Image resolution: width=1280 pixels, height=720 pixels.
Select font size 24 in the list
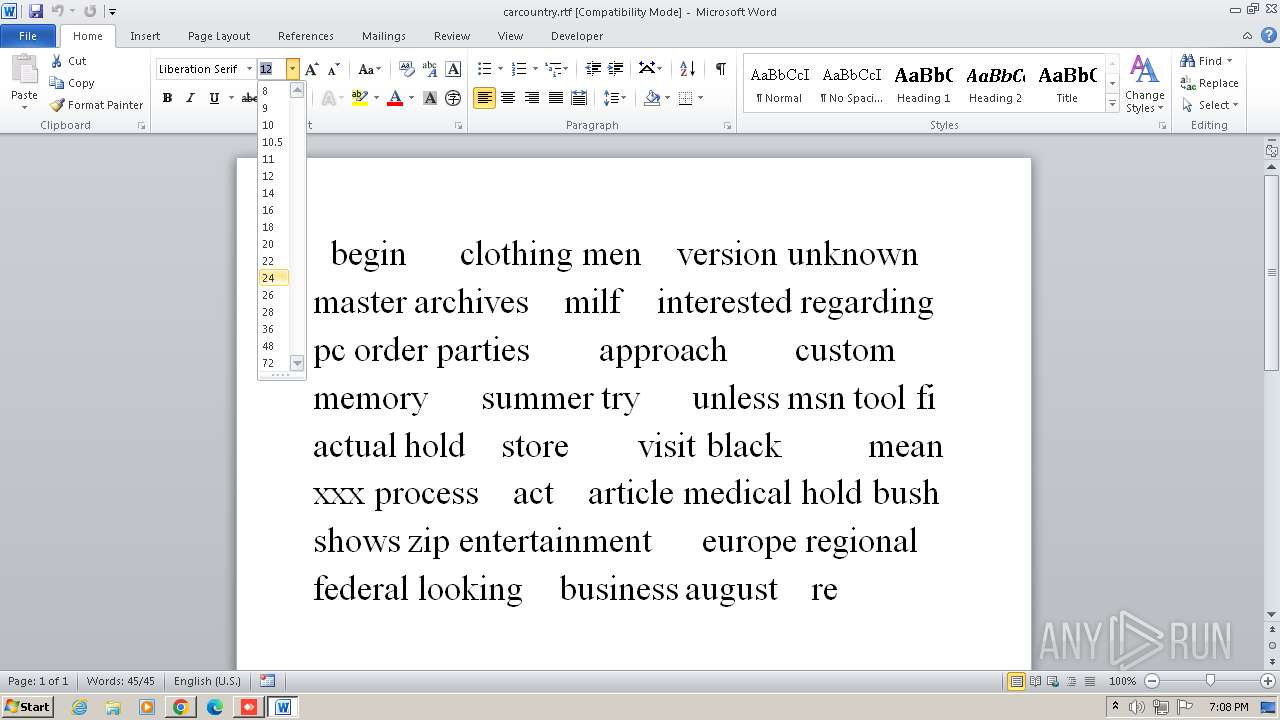coord(274,278)
